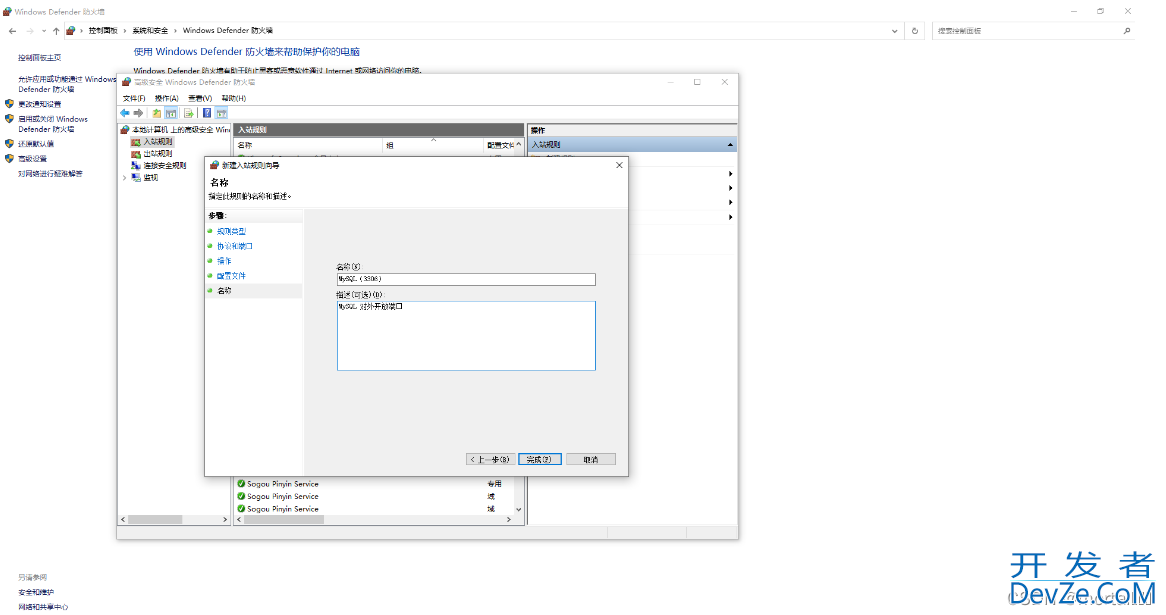Open the 网络和共享中心 link
The width and height of the screenshot is (1166, 615).
tap(43, 607)
